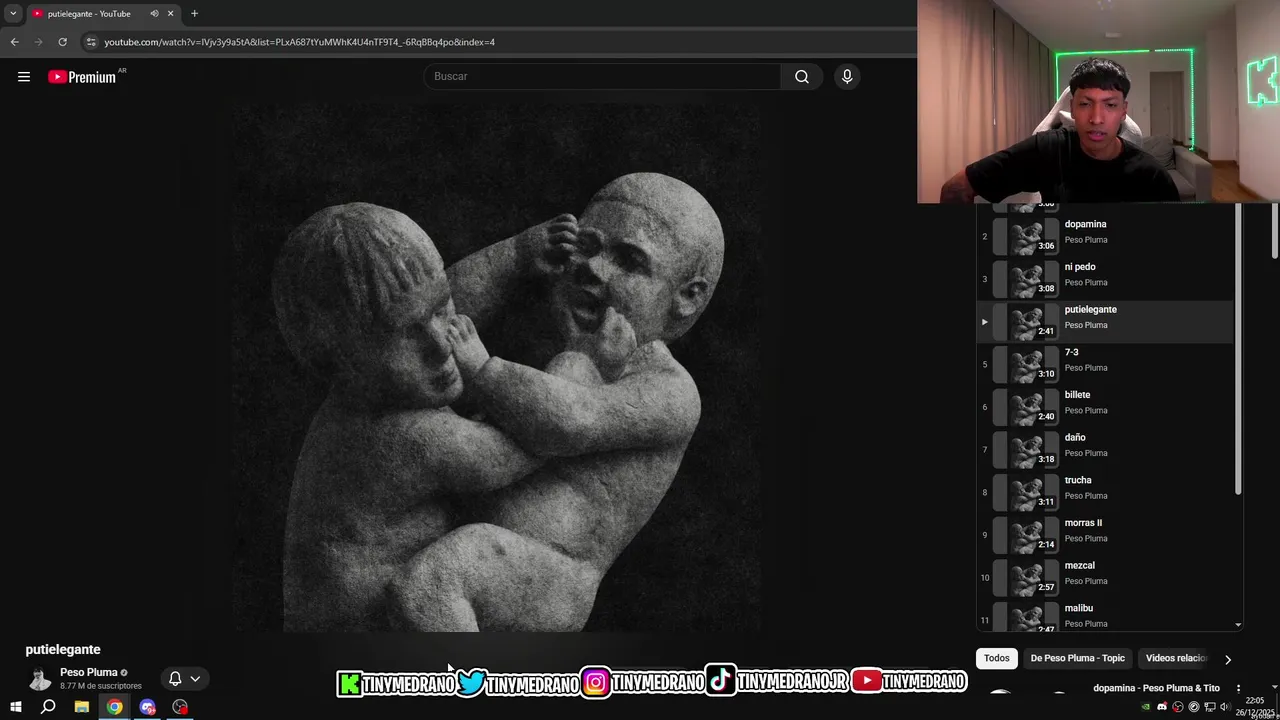Image resolution: width=1280 pixels, height=720 pixels.
Task: Go back with browser back arrow
Action: click(14, 42)
